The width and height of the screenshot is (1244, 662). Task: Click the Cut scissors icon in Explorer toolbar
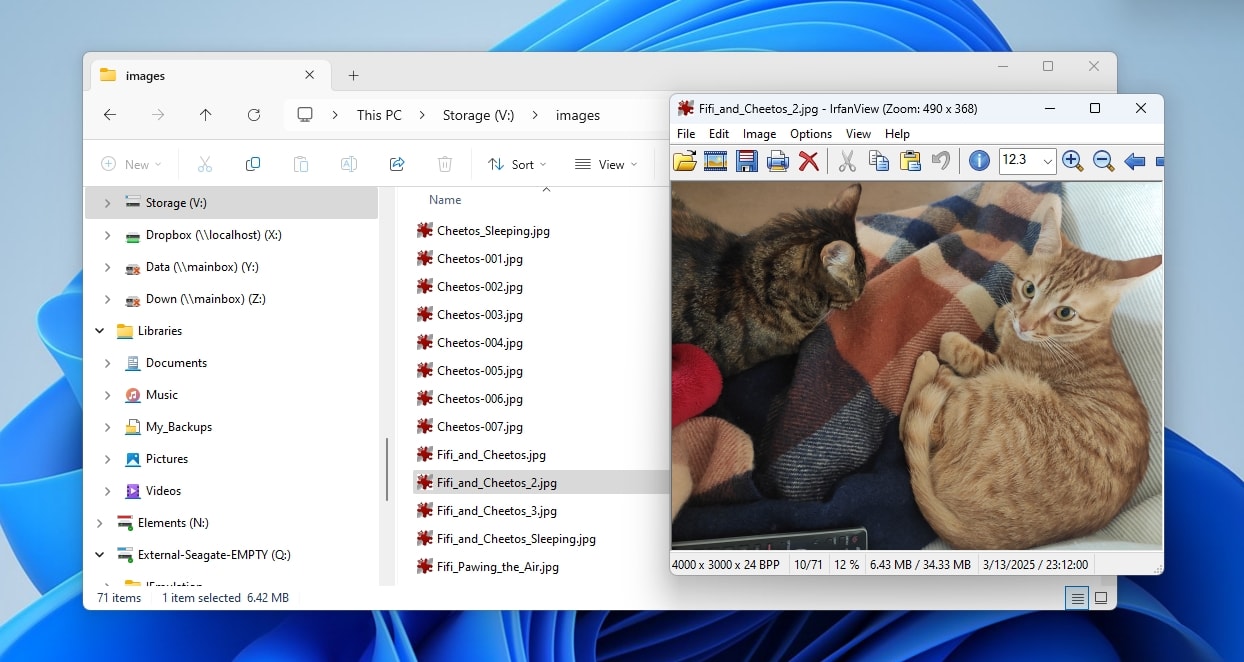(x=205, y=164)
